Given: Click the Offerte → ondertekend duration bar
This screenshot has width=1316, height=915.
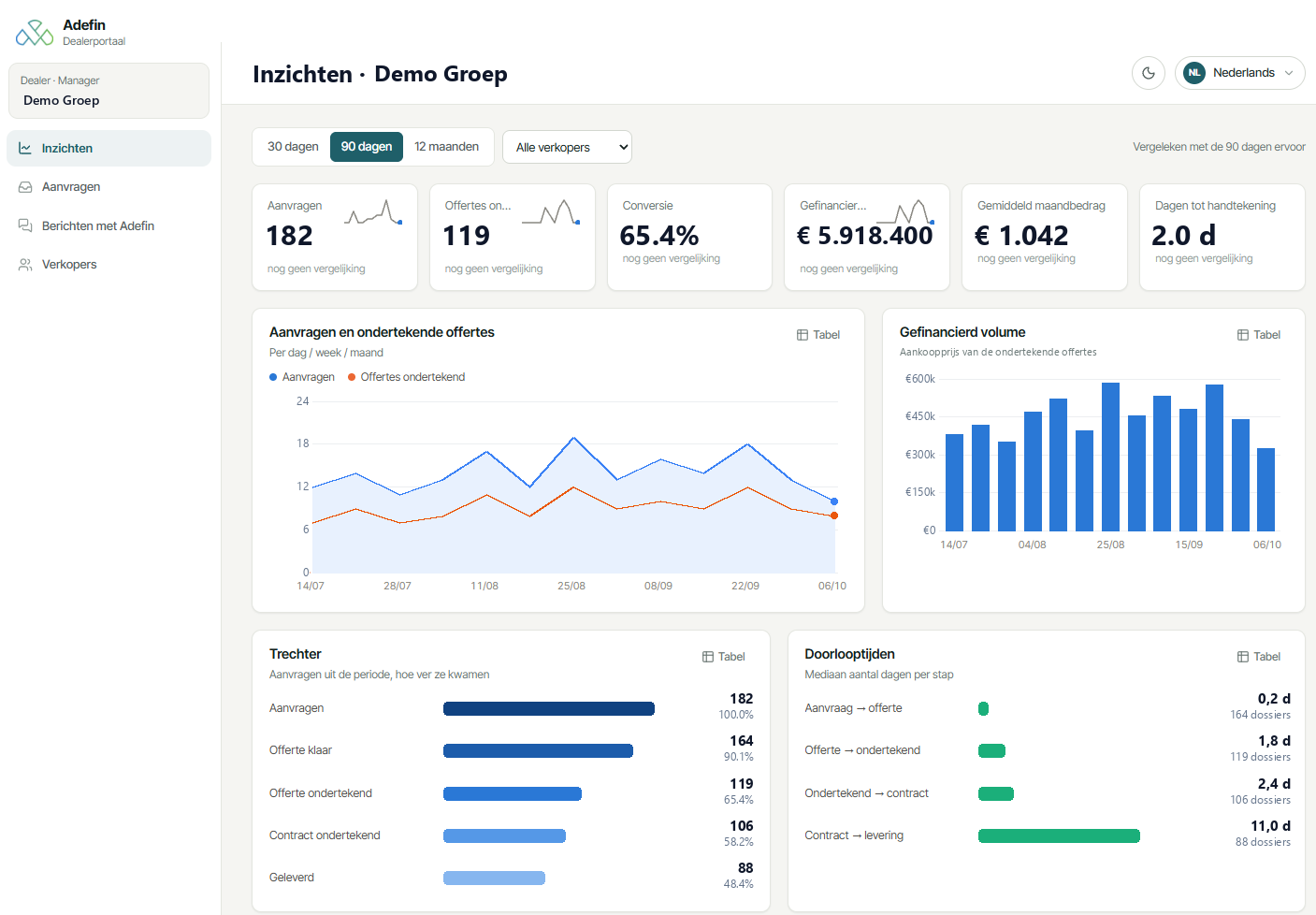Looking at the screenshot, I should 991,751.
